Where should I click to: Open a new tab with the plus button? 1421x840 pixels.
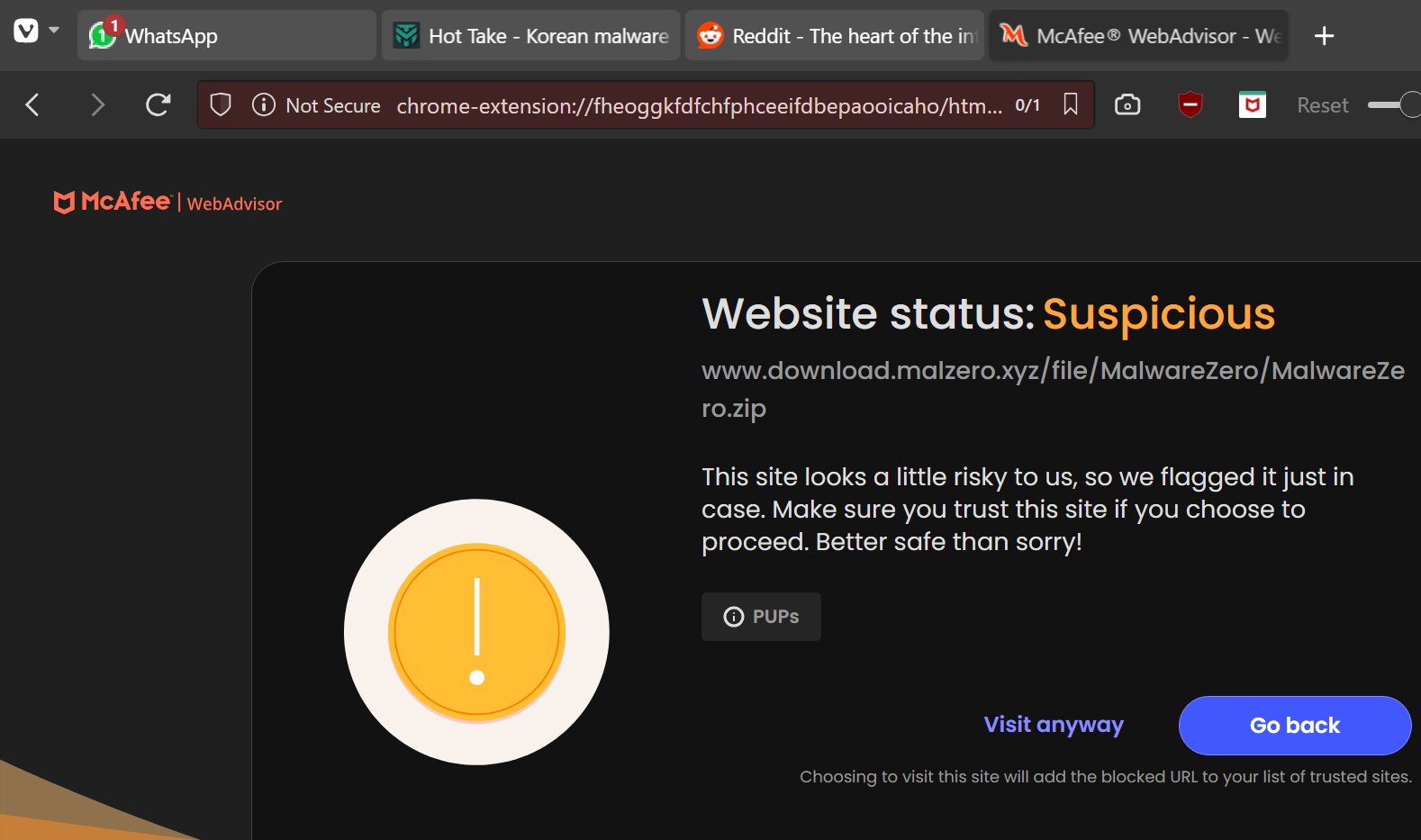[1324, 36]
